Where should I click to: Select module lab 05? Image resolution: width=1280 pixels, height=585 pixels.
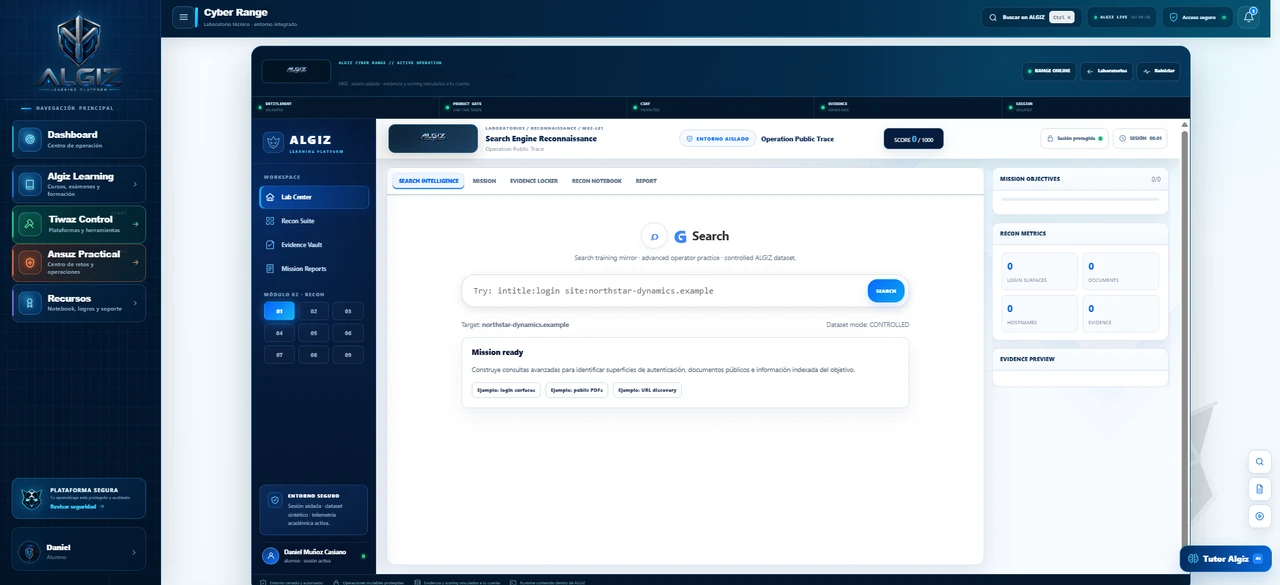click(x=314, y=333)
